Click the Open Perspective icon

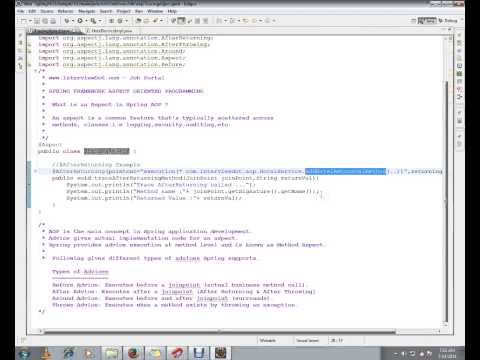pyautogui.click(x=414, y=21)
